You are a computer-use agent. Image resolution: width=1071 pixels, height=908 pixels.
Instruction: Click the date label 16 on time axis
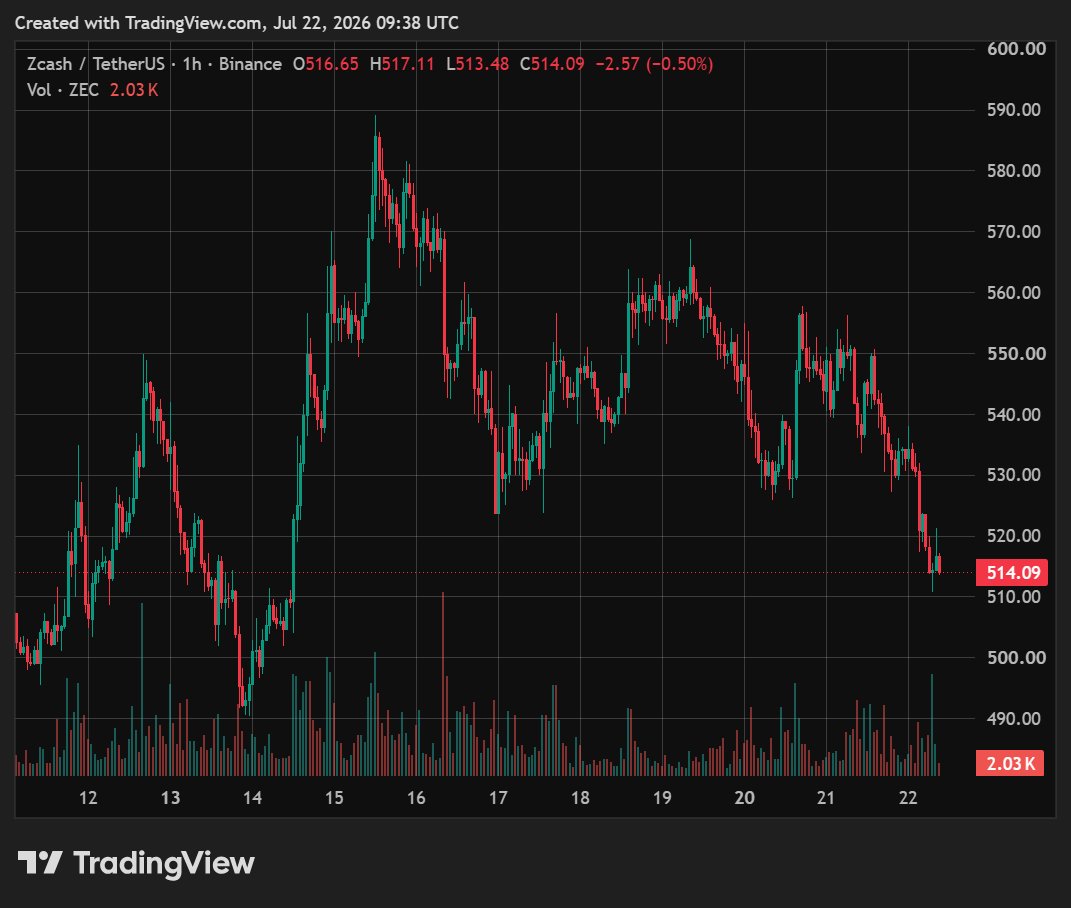pos(416,797)
